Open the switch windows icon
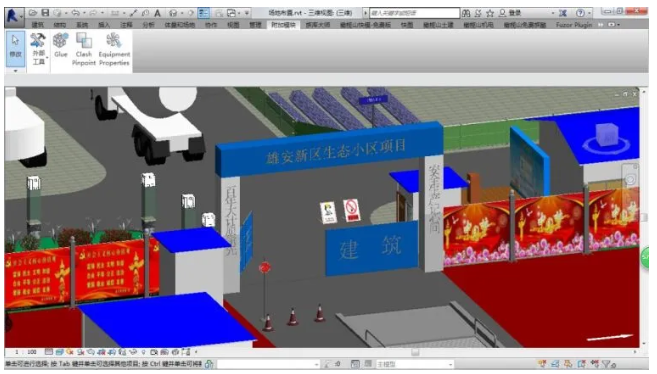Image resolution: width=657 pixels, height=374 pixels. 230,13
